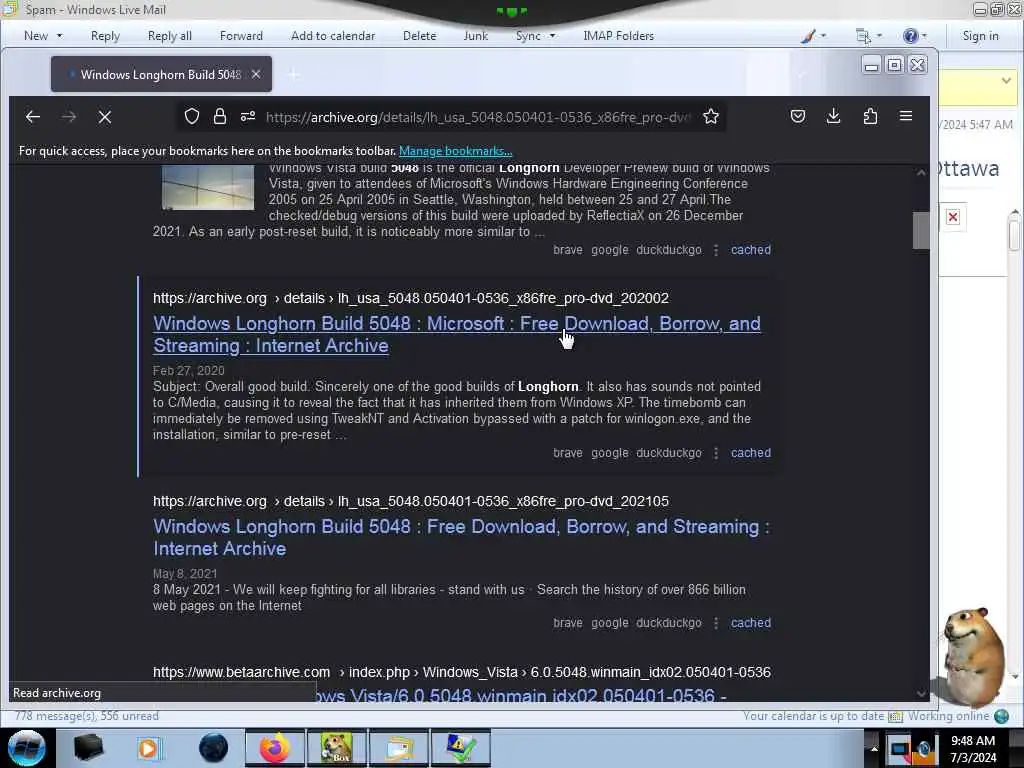Viewport: 1024px width, 768px height.
Task: Open the blue globe taskbar icon
Action: click(x=213, y=748)
